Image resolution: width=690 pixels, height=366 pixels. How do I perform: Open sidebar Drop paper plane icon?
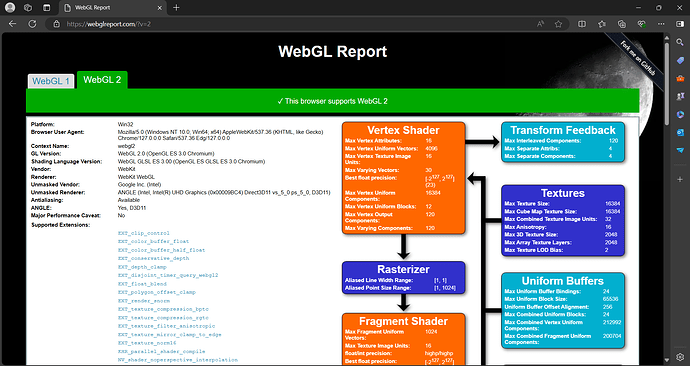click(x=680, y=150)
